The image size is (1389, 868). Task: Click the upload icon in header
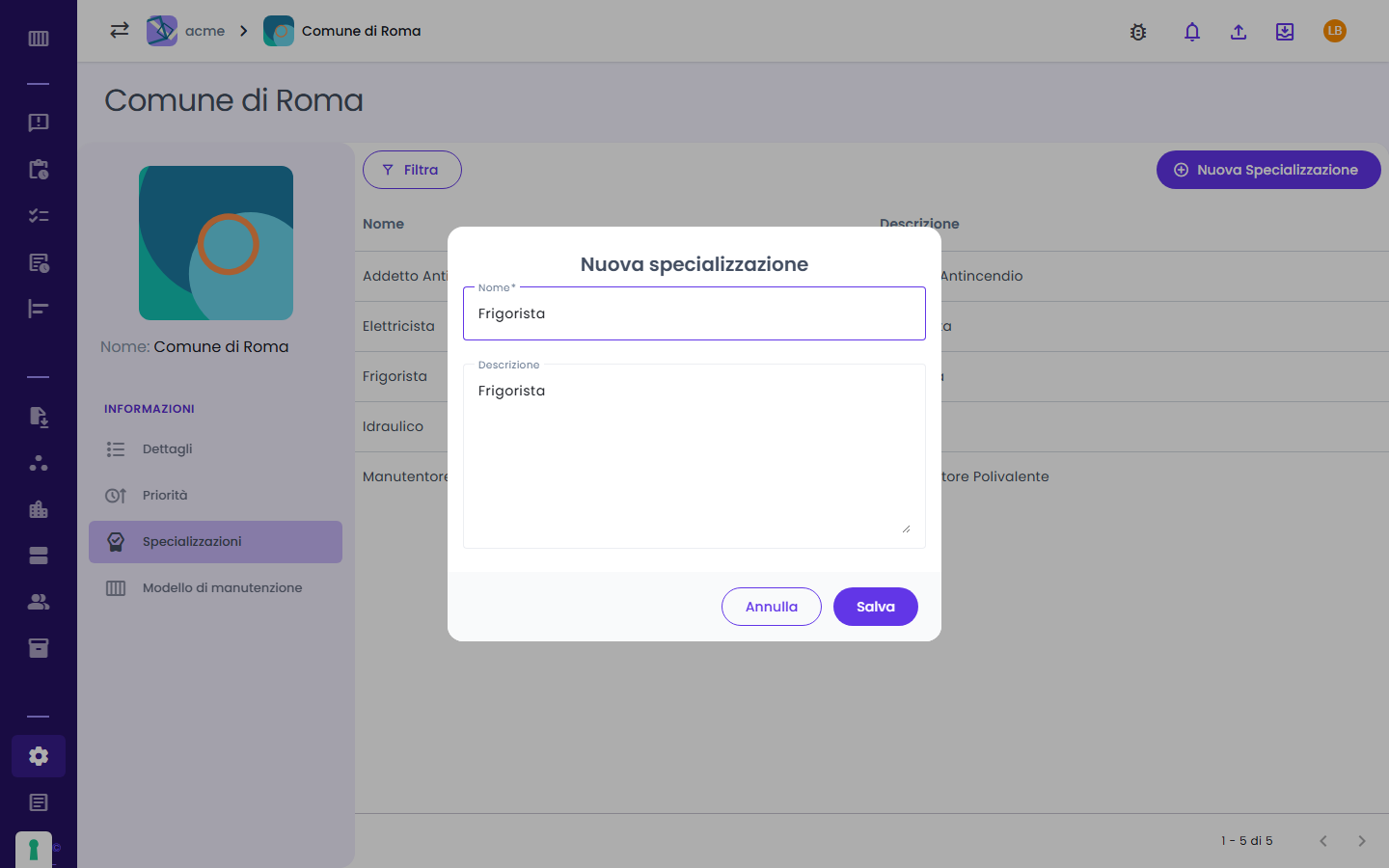click(1239, 32)
